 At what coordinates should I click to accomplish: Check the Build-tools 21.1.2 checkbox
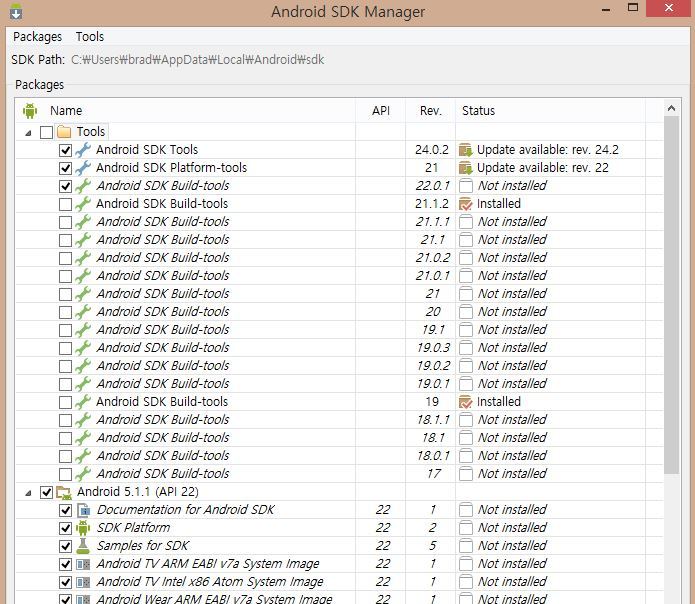(65, 204)
